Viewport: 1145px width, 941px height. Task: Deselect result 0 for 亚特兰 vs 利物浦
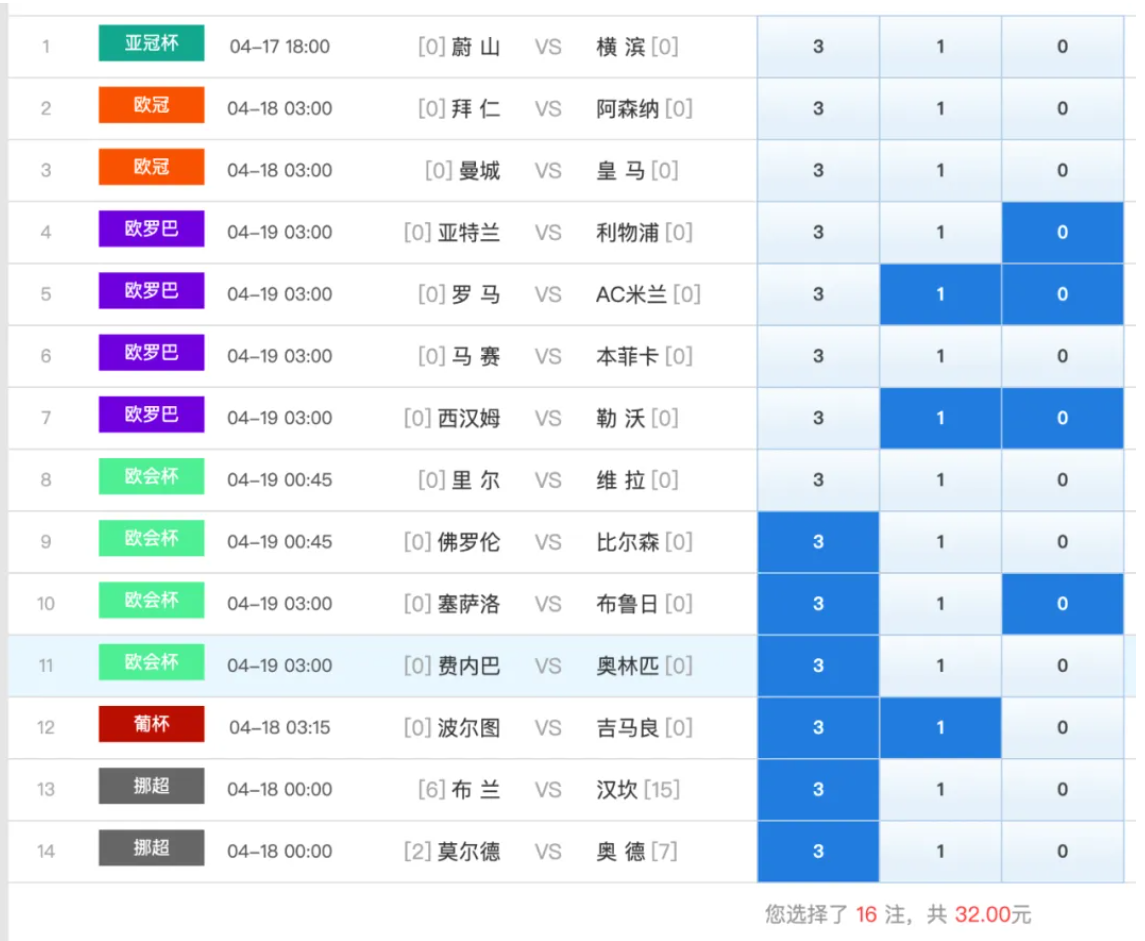(1062, 232)
